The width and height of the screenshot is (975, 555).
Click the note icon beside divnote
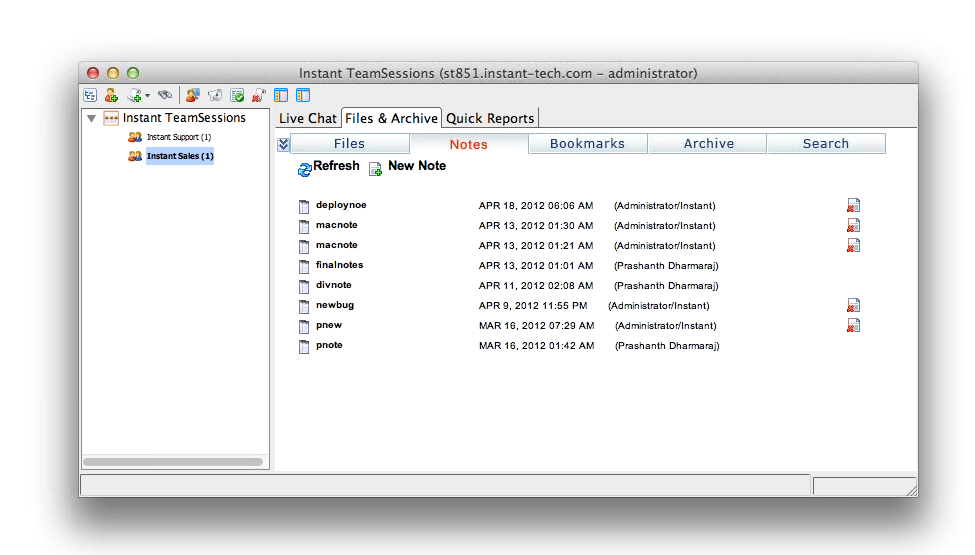point(303,287)
